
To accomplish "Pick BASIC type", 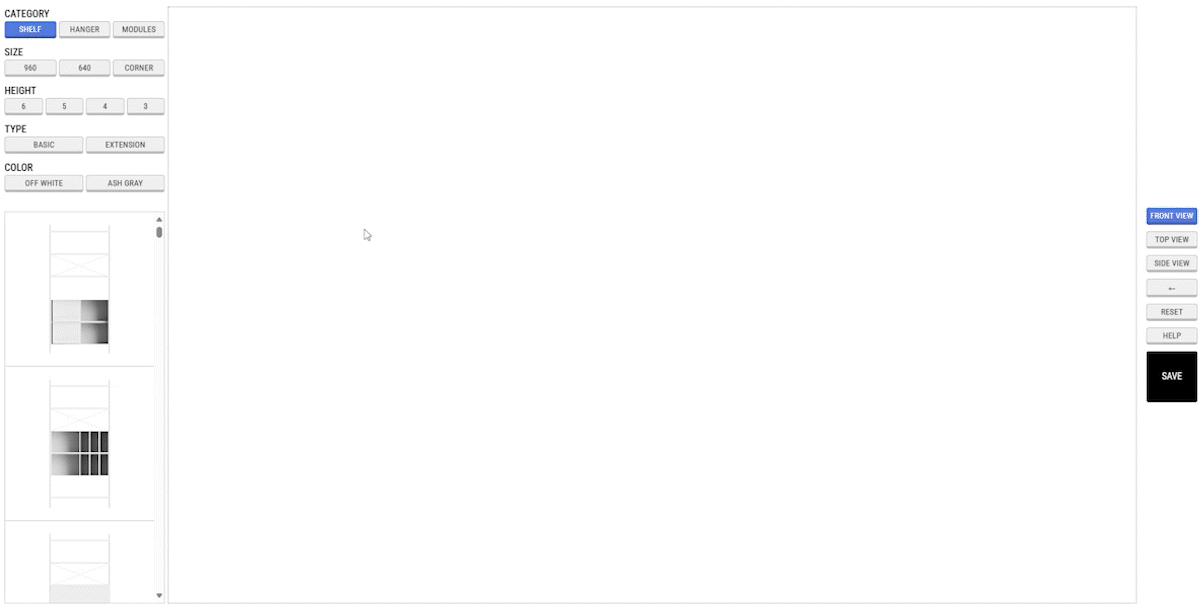I will 44,145.
